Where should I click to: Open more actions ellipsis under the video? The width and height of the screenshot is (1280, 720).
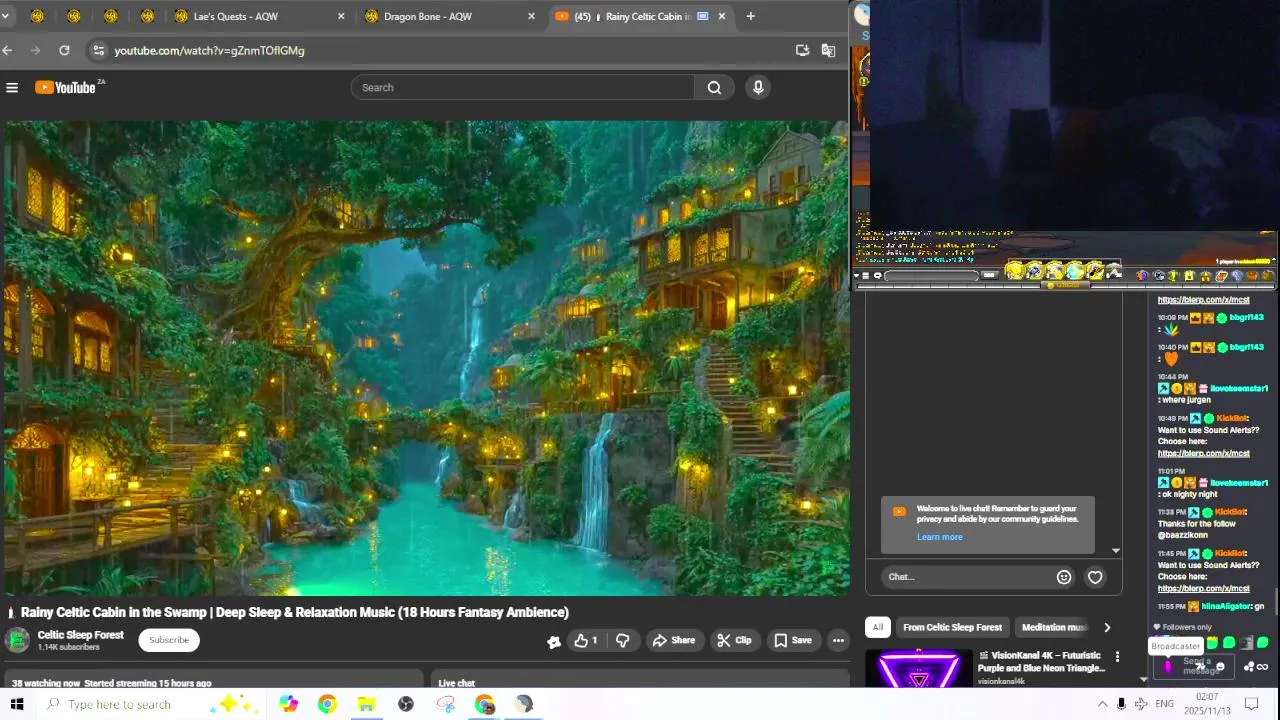tap(838, 640)
